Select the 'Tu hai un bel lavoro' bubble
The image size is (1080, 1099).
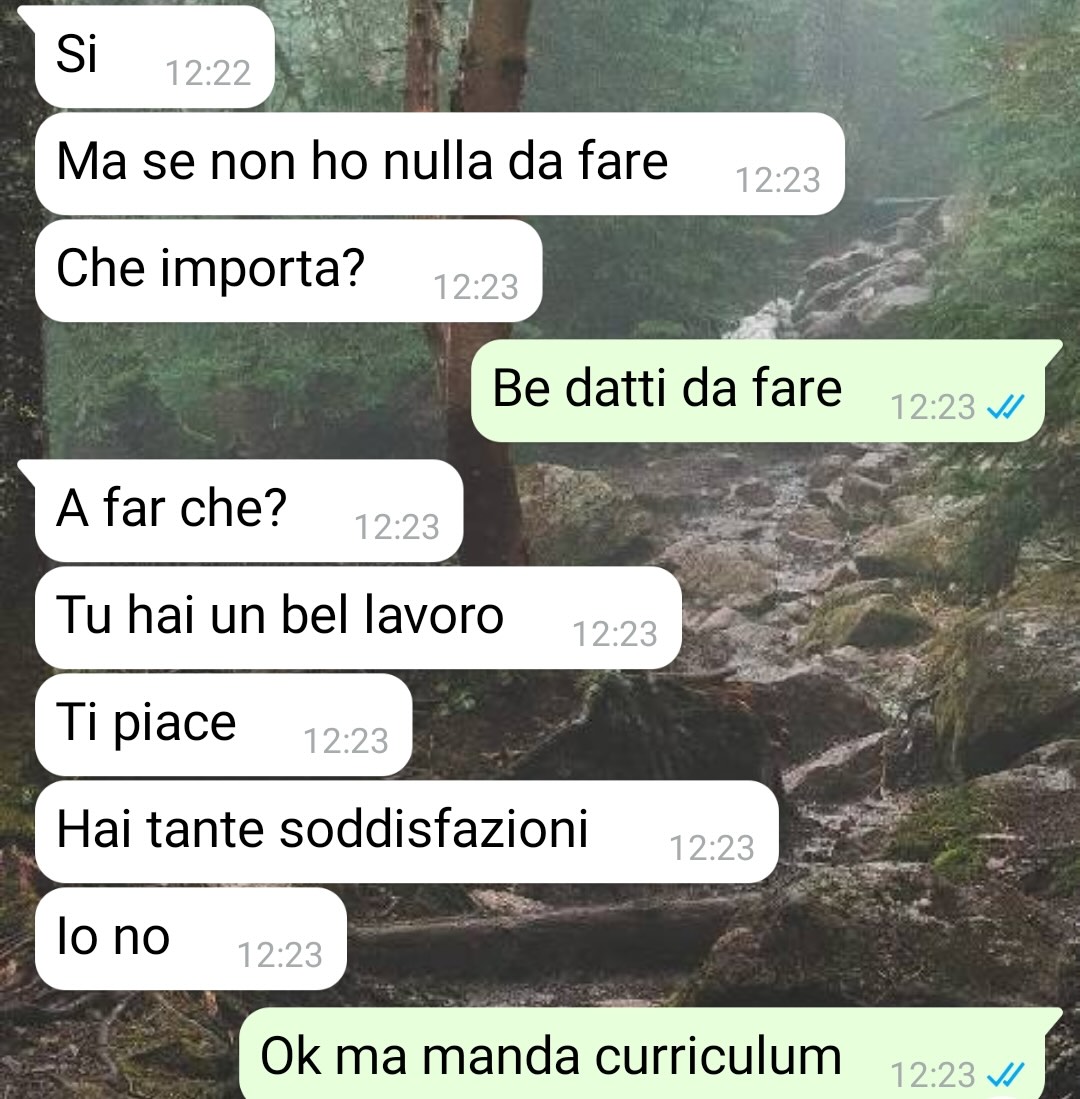click(358, 617)
